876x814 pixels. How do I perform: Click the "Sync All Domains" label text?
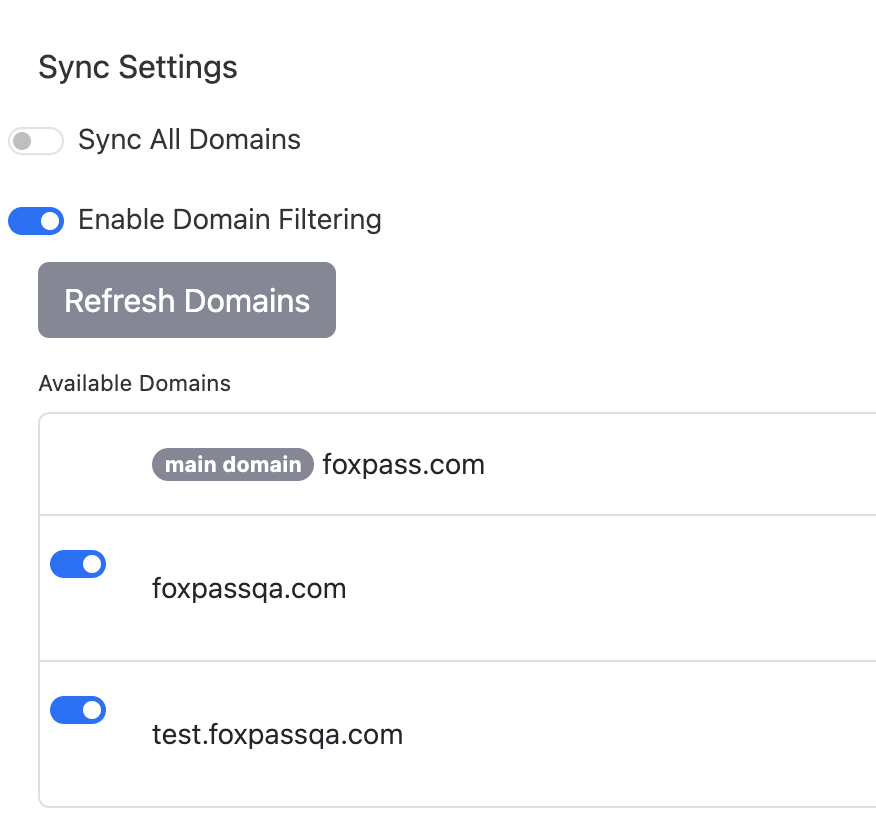(x=189, y=140)
